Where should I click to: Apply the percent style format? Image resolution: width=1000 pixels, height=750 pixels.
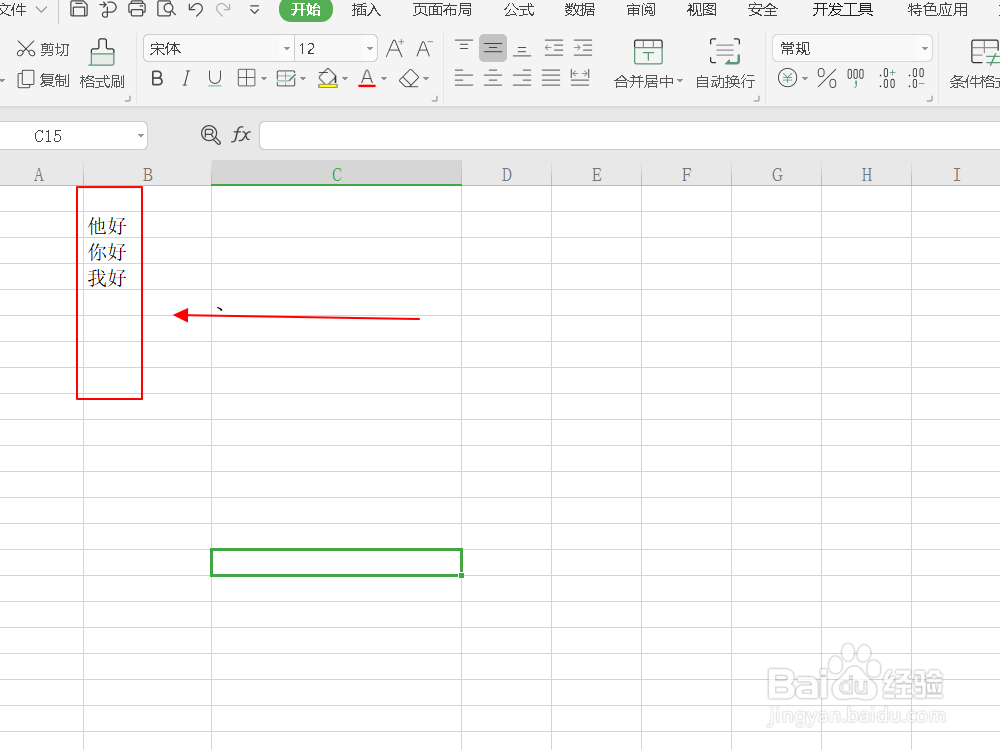point(827,78)
